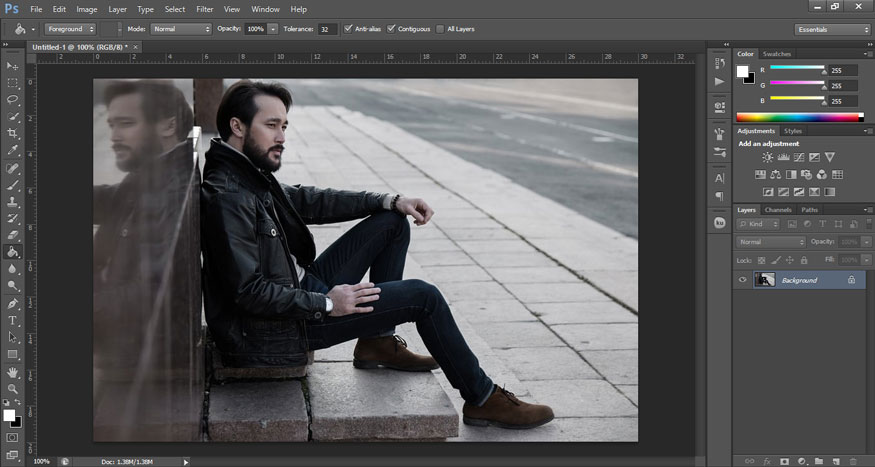The image size is (875, 467).
Task: Click the foreground color swatch in toolbar
Action: tap(9, 415)
